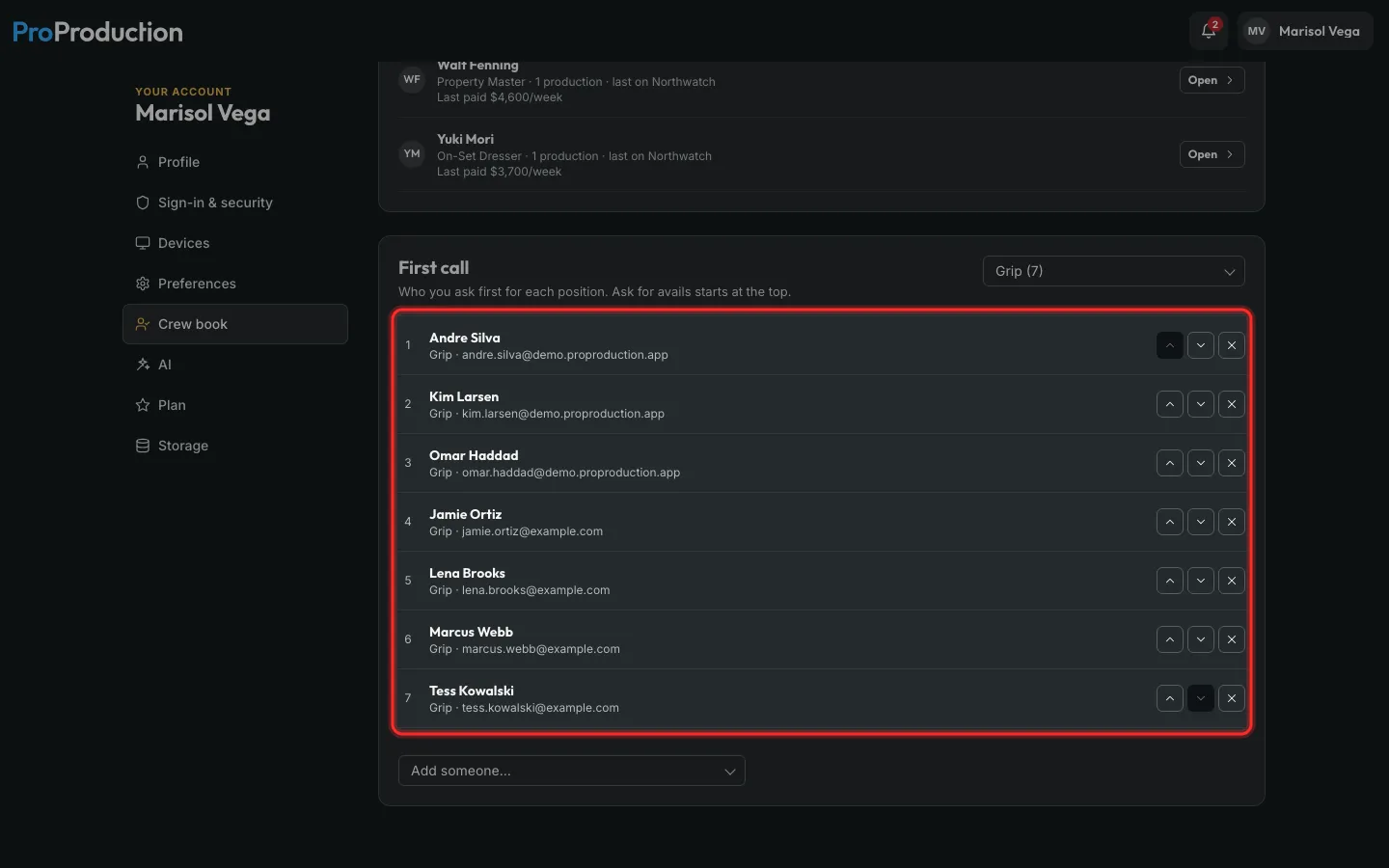The height and width of the screenshot is (868, 1389).
Task: Move Lena Brooks down one position
Action: [1201, 581]
